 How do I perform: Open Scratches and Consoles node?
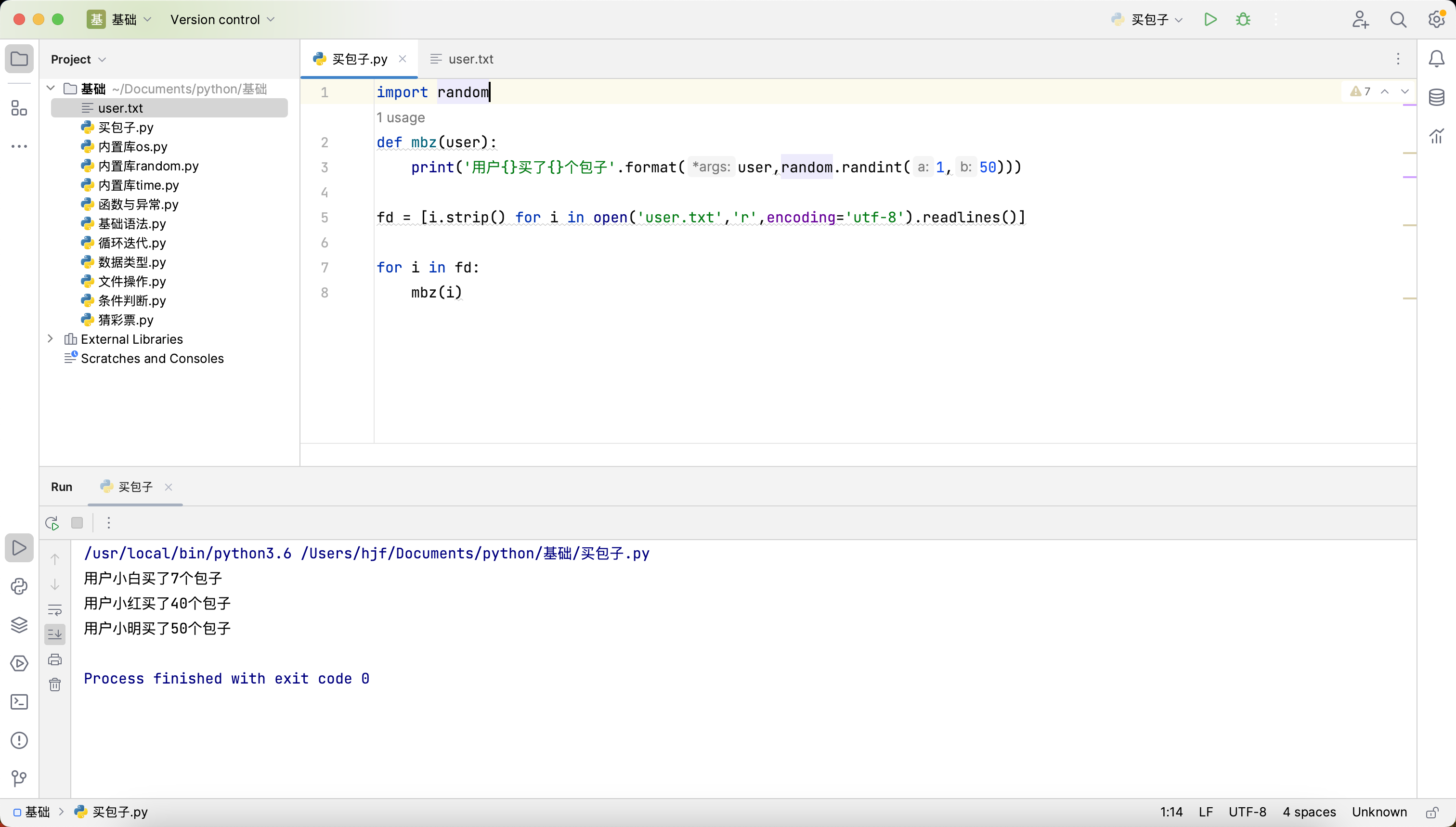coord(152,359)
